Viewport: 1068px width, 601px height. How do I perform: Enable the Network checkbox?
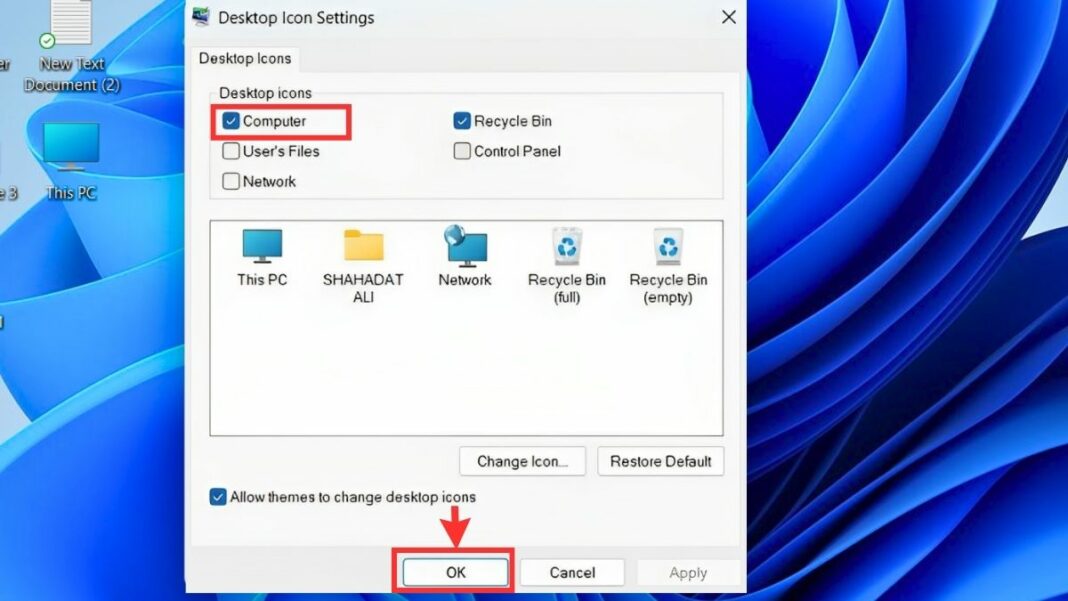[231, 181]
